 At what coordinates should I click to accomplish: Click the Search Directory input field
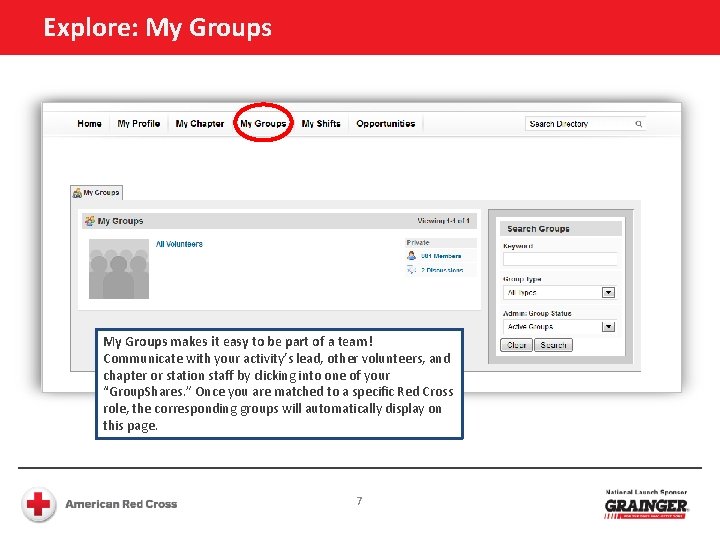click(x=585, y=124)
